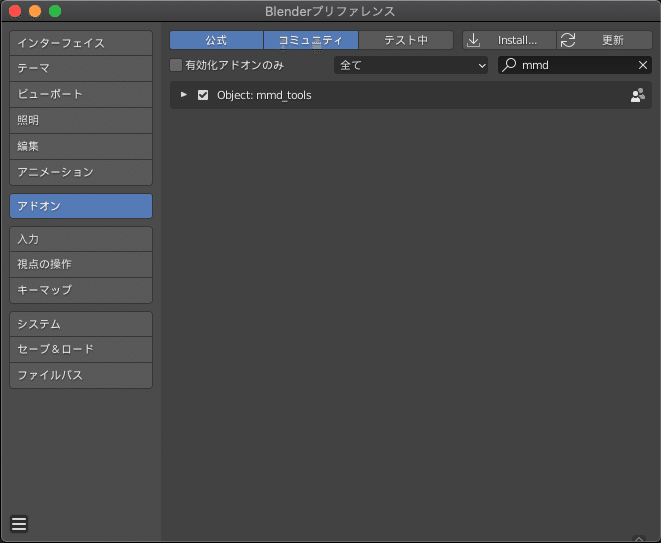Maximize the window with green button

(x=55, y=11)
